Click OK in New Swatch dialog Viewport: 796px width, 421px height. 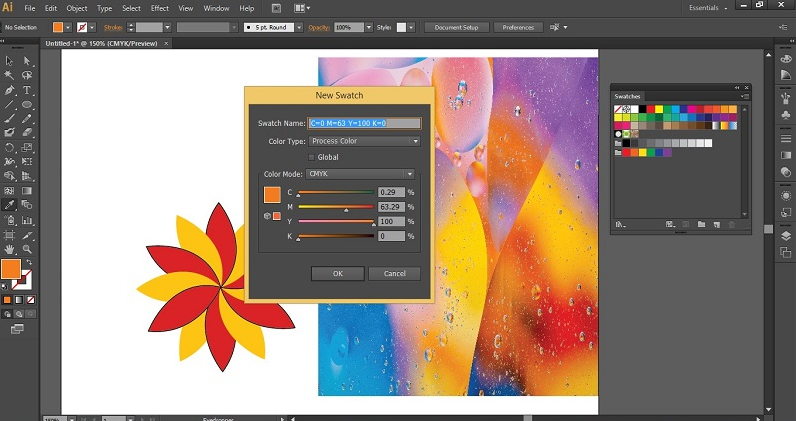(337, 273)
